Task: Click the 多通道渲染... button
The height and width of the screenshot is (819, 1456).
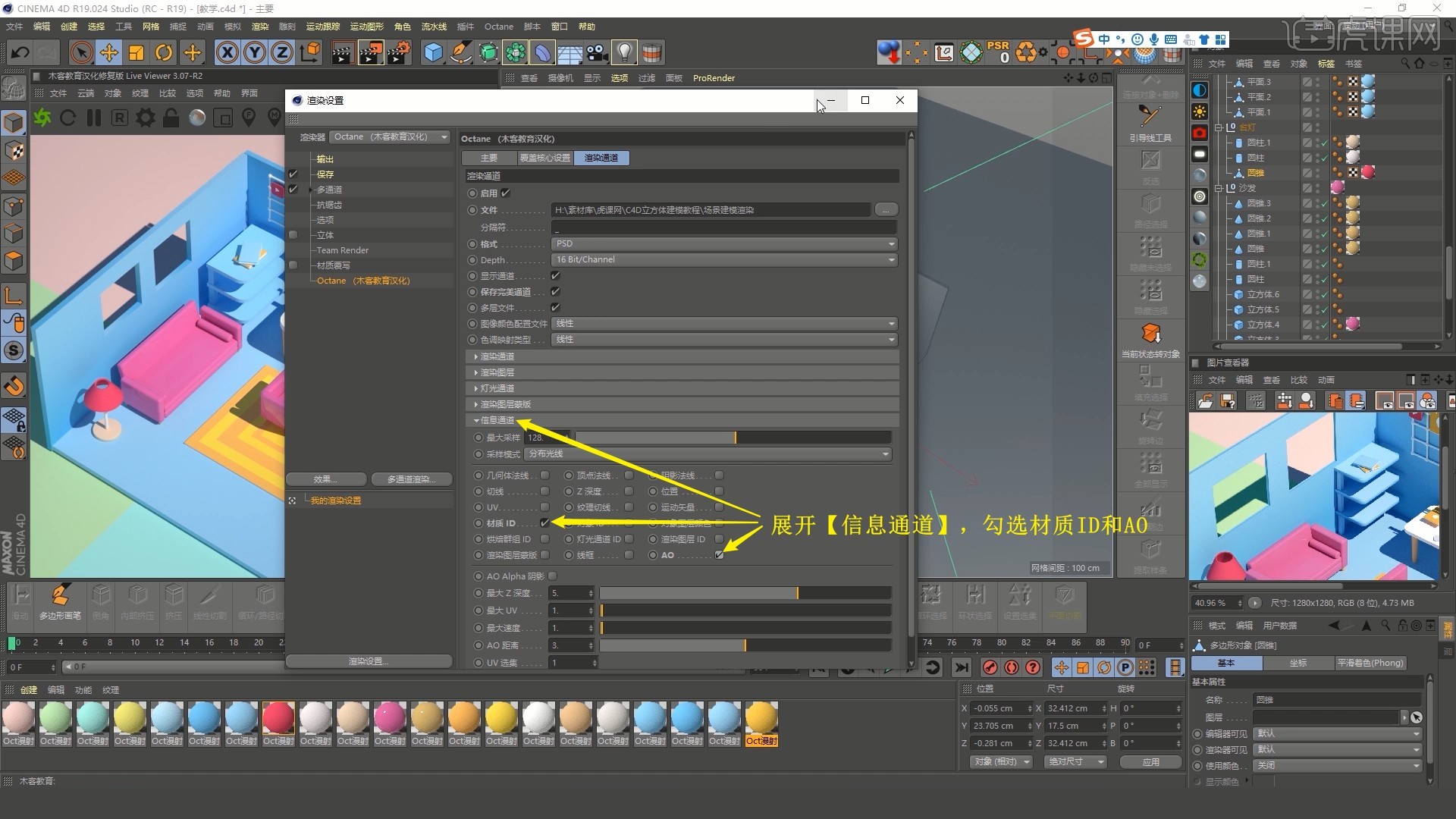Action: click(411, 479)
